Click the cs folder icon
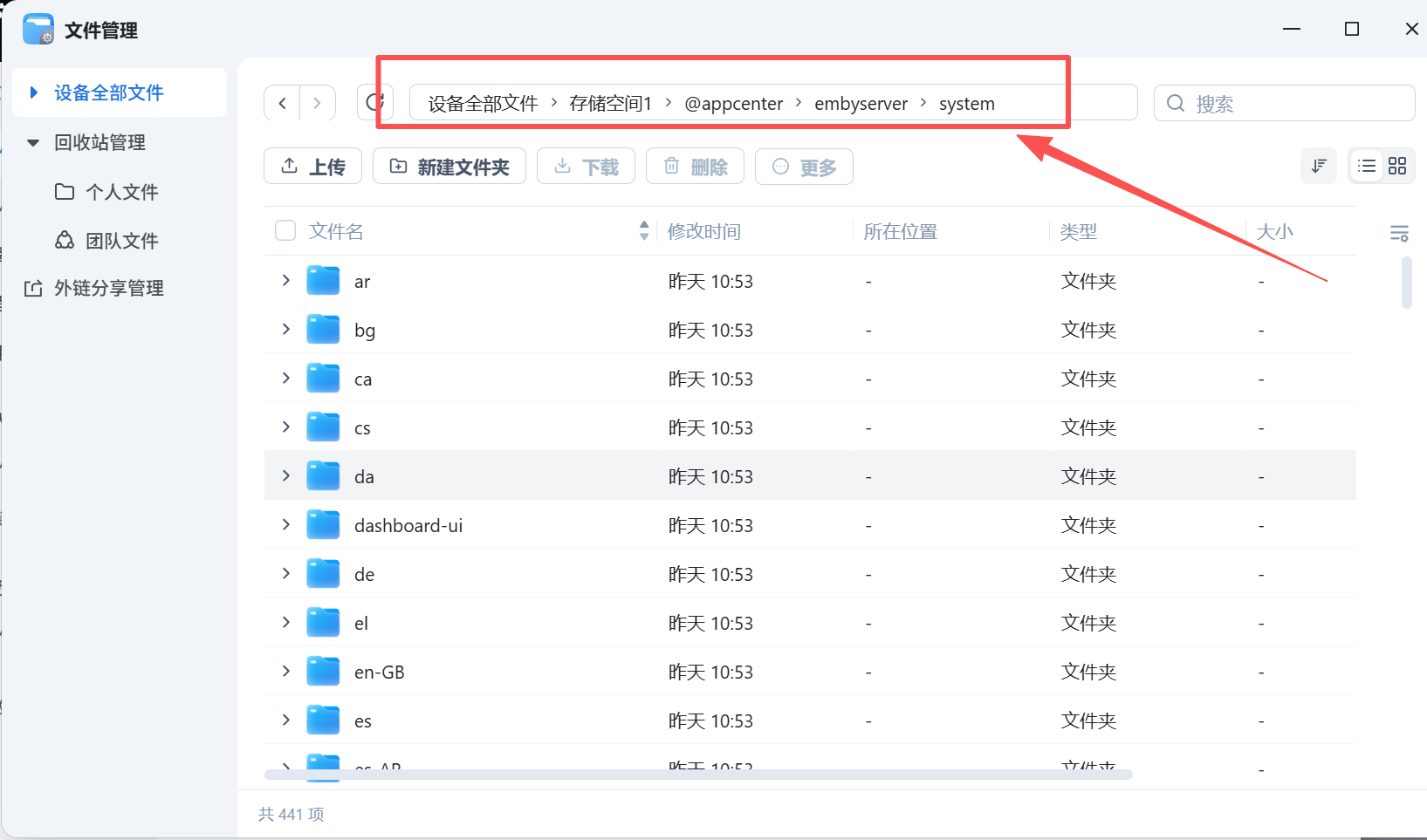The image size is (1427, 840). pos(323,427)
